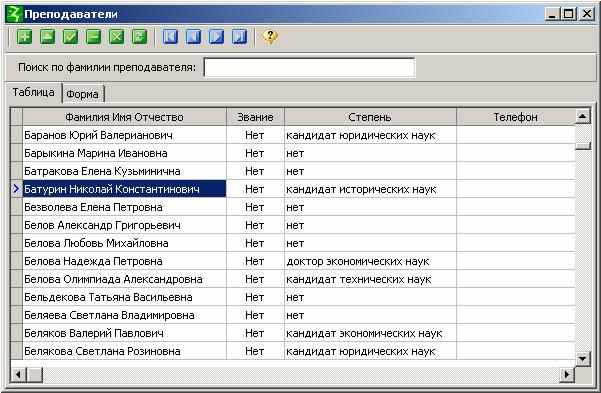This screenshot has width=601, height=393.
Task: Click the green X cancel changes icon
Action: point(117,37)
